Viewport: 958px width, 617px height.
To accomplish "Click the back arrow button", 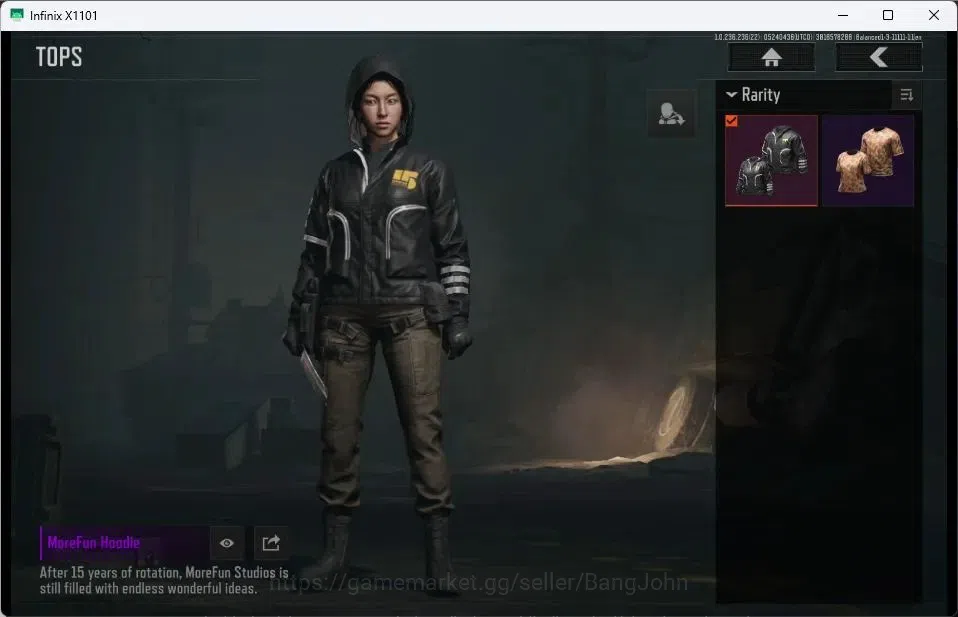I will (x=879, y=57).
